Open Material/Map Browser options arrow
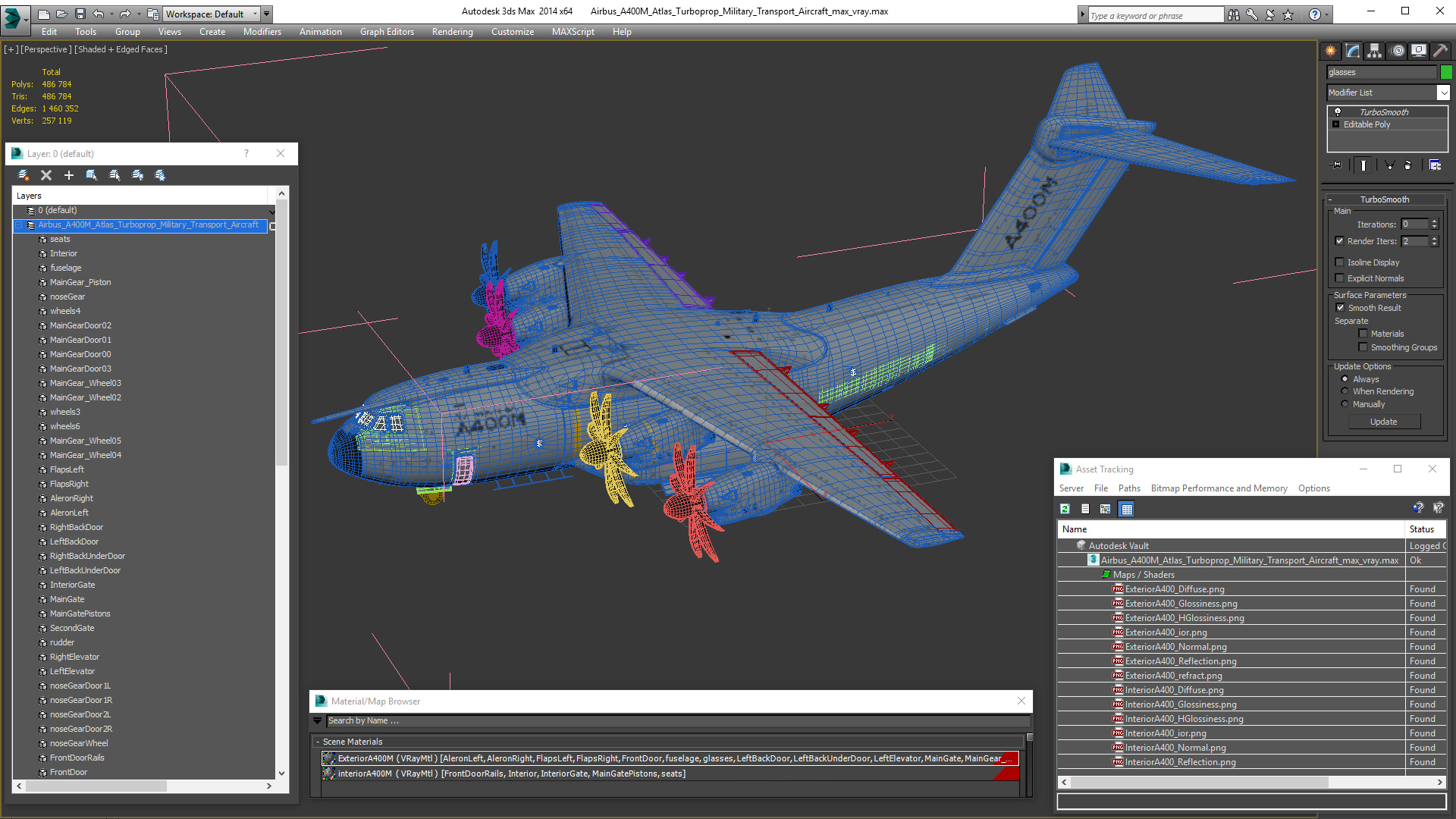 pyautogui.click(x=318, y=720)
